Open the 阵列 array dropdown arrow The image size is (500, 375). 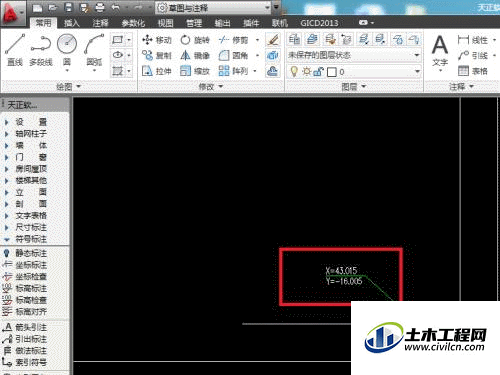click(255, 71)
